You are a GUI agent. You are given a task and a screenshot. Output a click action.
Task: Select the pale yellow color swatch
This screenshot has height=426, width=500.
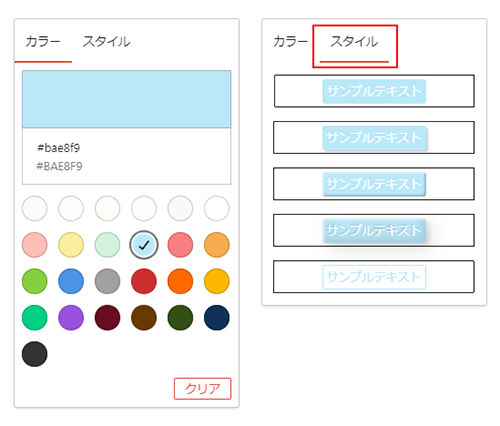[71, 245]
